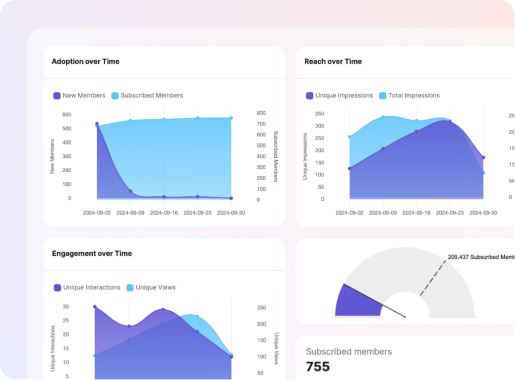515x380 pixels.
Task: Toggle Unique Interactions legend item
Action: [87, 287]
